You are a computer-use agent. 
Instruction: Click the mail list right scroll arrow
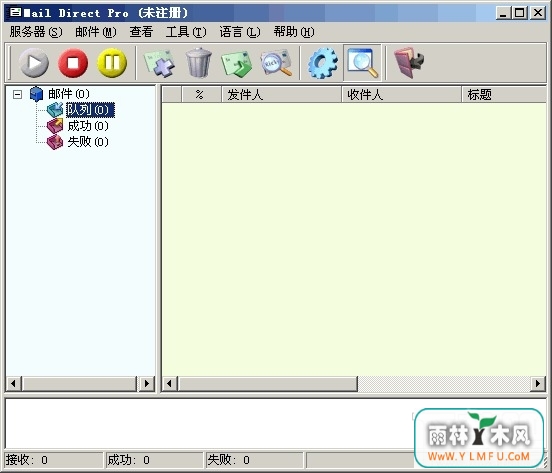[x=538, y=383]
